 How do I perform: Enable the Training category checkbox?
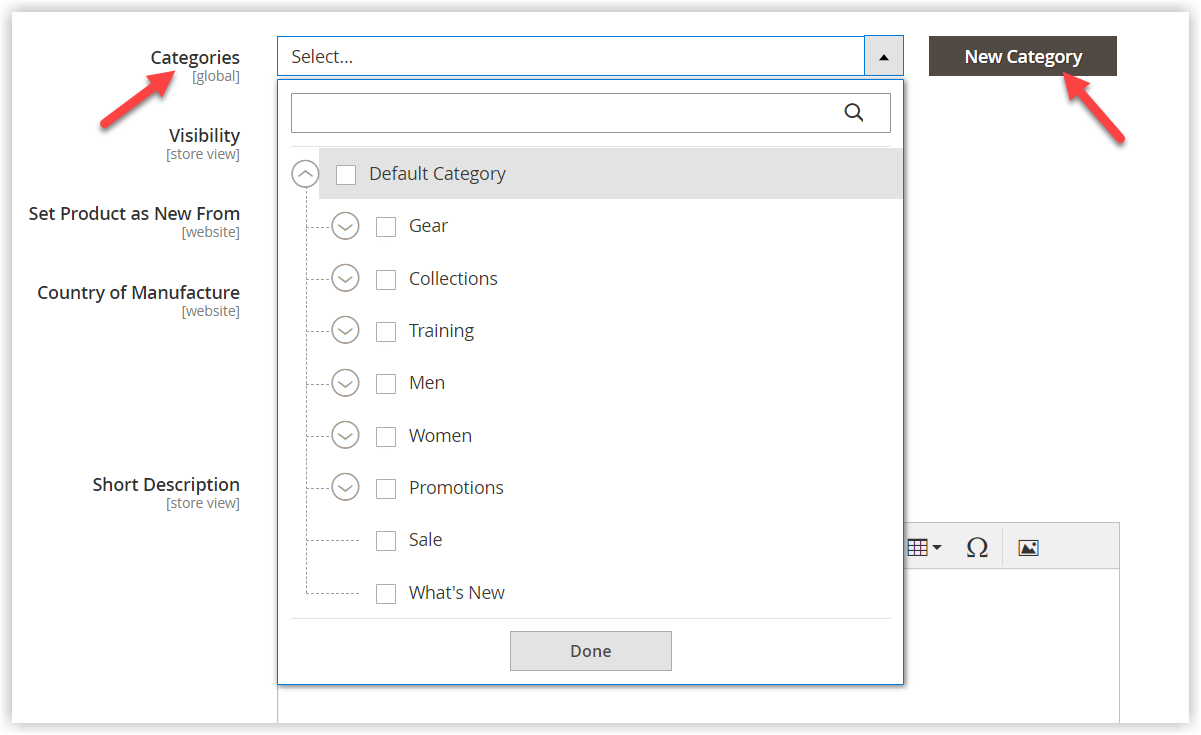(x=386, y=330)
